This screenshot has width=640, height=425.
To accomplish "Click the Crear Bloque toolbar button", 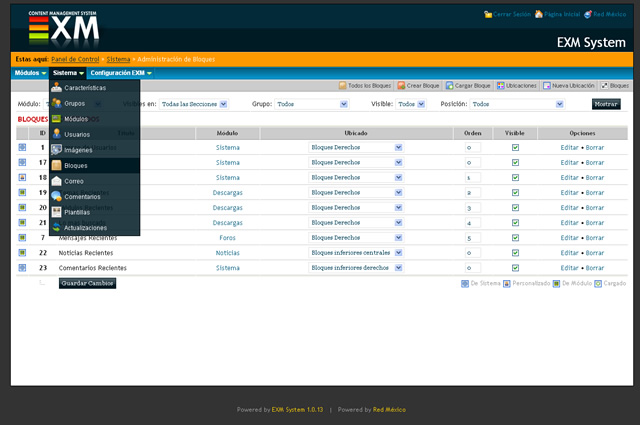I will pos(422,86).
